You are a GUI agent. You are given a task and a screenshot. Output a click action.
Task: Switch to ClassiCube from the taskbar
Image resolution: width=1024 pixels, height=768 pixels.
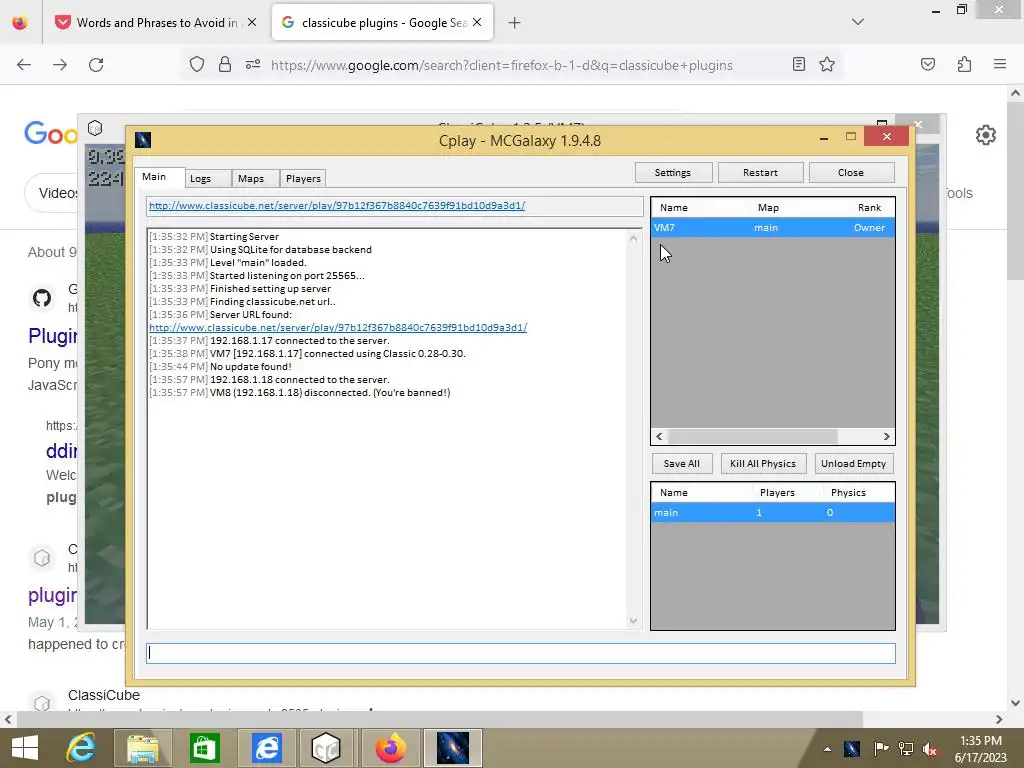[326, 748]
